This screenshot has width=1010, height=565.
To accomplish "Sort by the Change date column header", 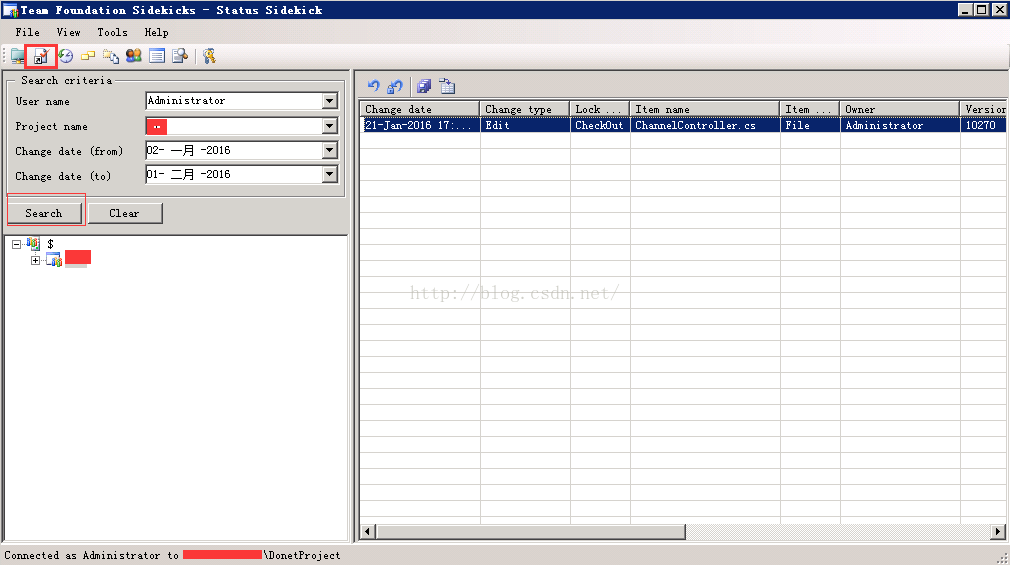I will [419, 109].
